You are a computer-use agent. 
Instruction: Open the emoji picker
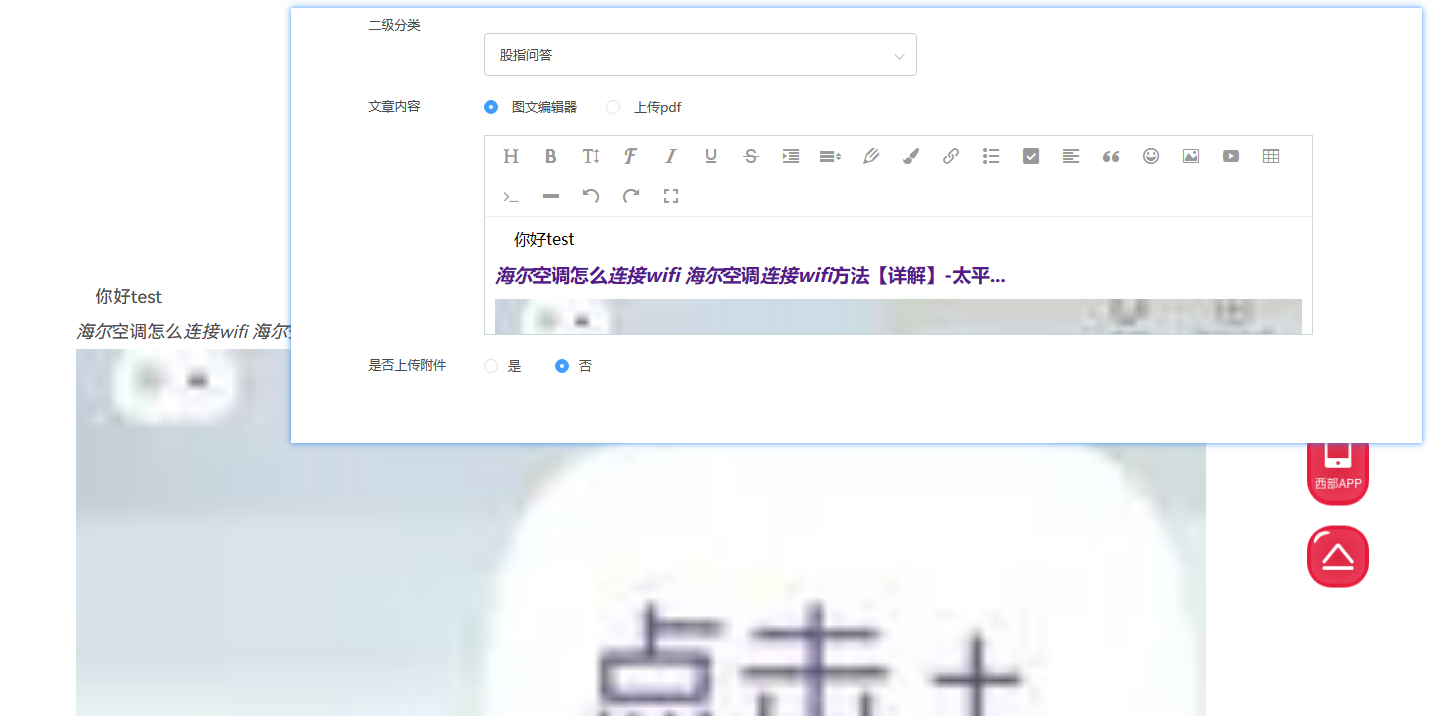click(x=1151, y=156)
